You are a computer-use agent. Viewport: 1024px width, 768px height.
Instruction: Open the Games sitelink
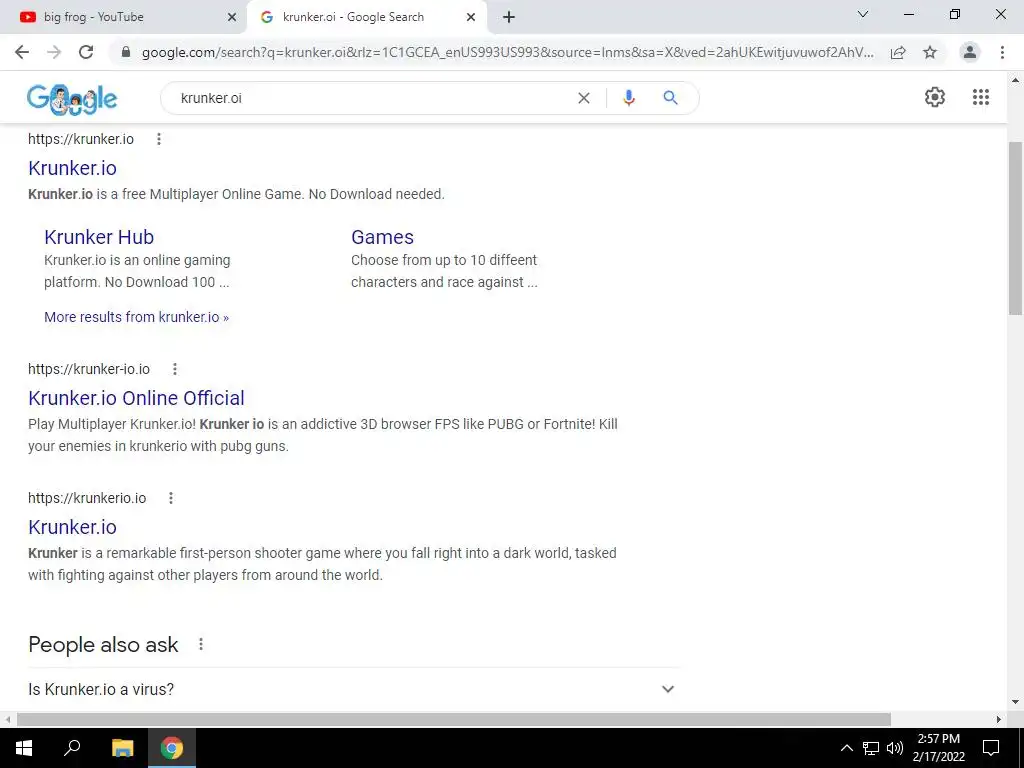point(382,237)
